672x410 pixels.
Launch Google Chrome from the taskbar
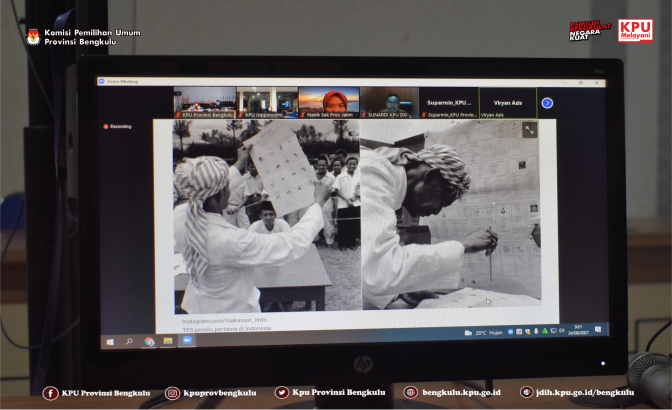point(149,341)
